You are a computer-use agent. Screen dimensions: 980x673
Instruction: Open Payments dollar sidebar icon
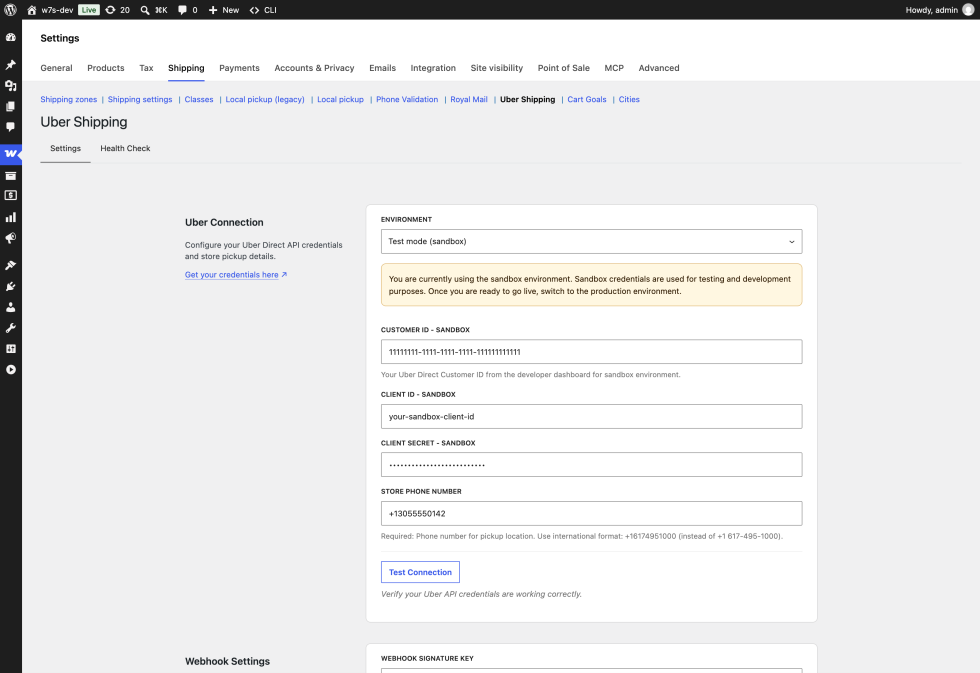pos(11,196)
